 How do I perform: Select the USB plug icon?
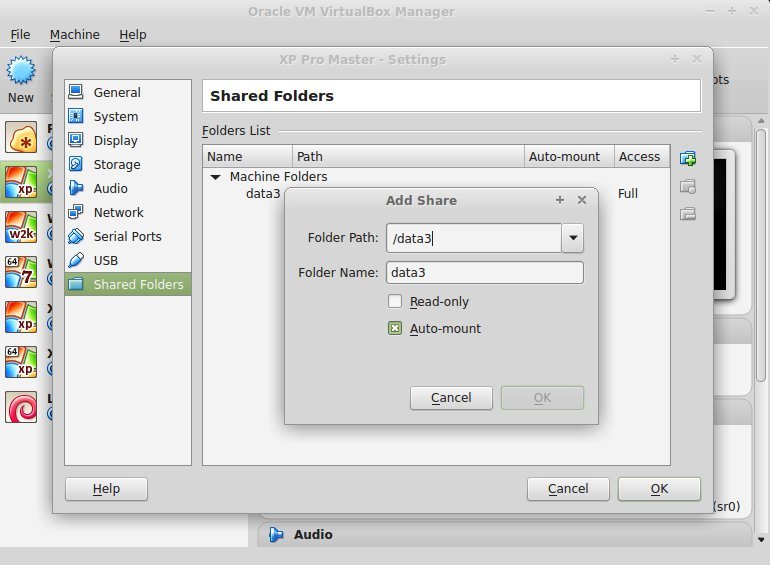coord(76,260)
